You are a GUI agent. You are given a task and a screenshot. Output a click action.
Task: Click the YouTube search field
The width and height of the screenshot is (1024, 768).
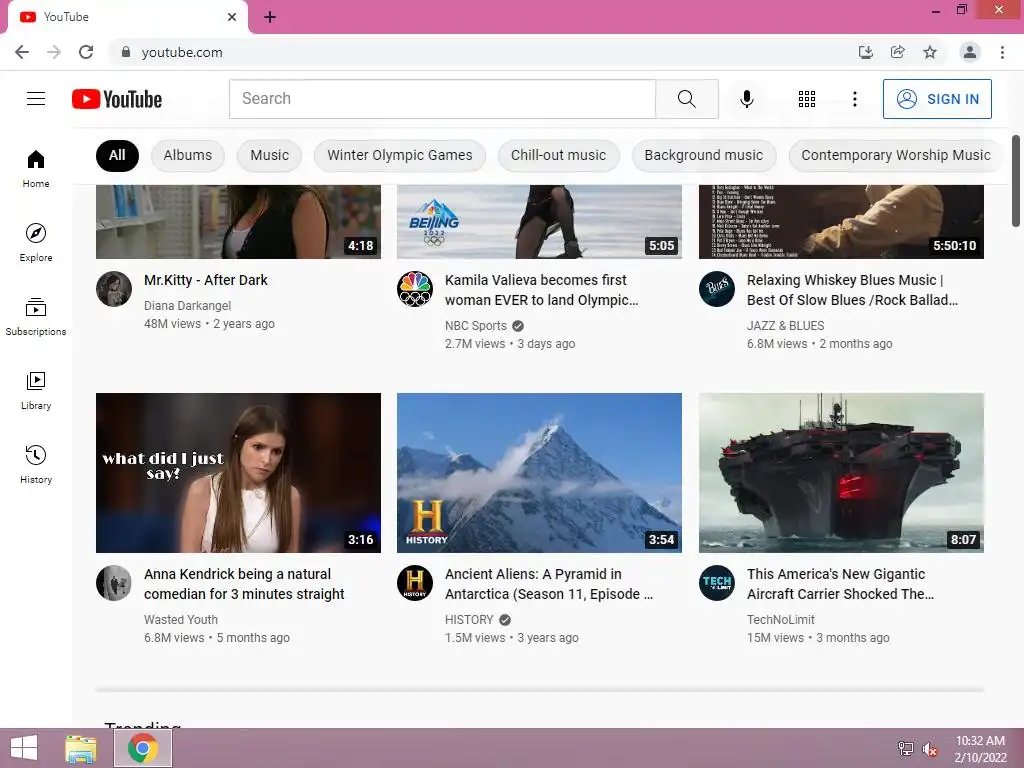coord(442,99)
